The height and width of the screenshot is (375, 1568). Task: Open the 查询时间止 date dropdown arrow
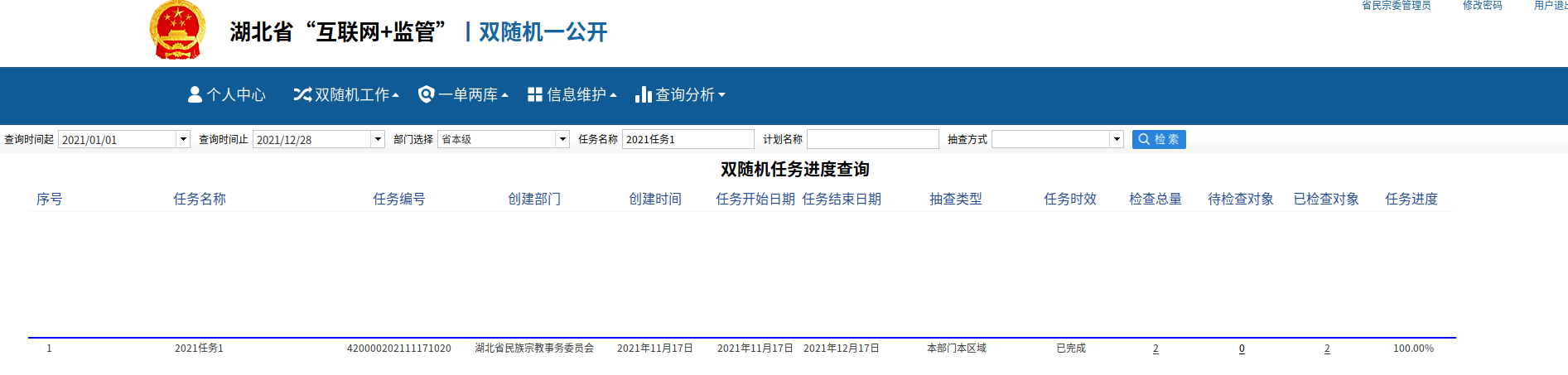pos(378,139)
